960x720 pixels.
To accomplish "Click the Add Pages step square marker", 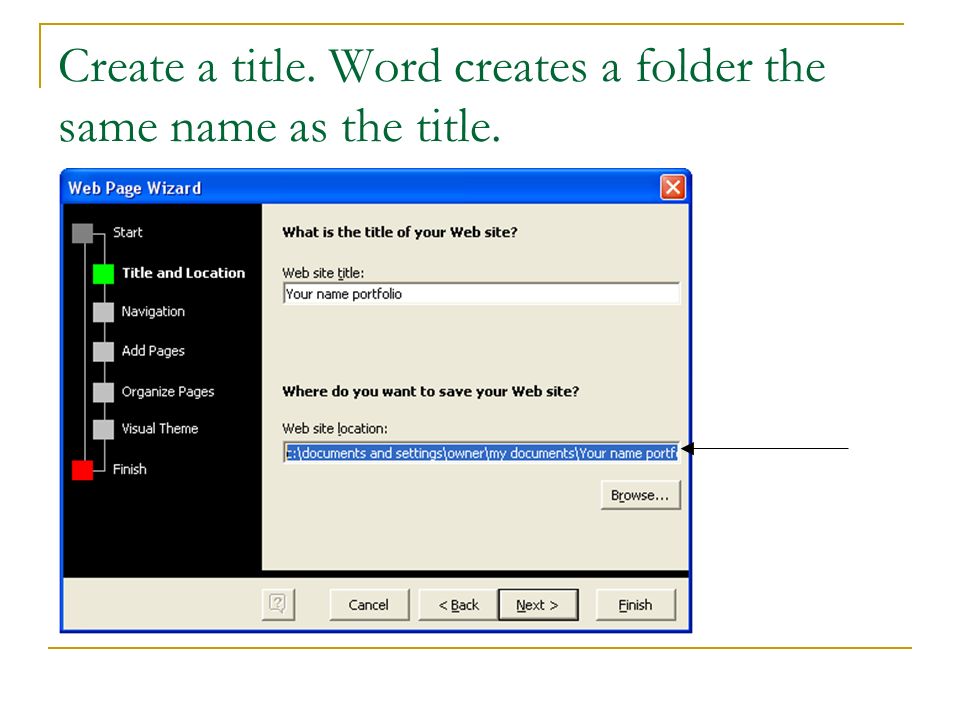I will [103, 352].
